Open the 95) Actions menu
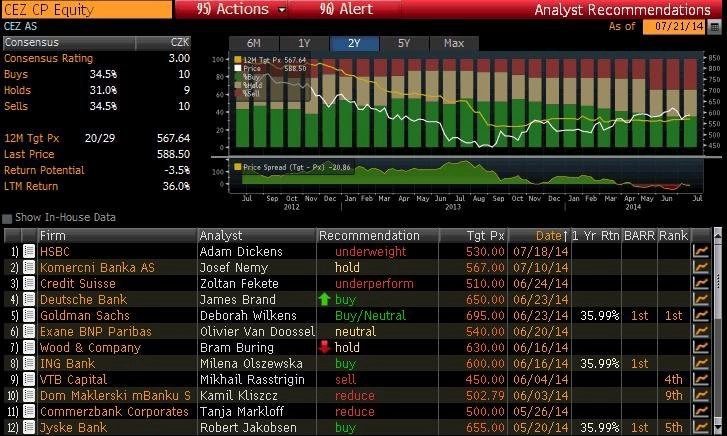The image size is (727, 436). 233,9
